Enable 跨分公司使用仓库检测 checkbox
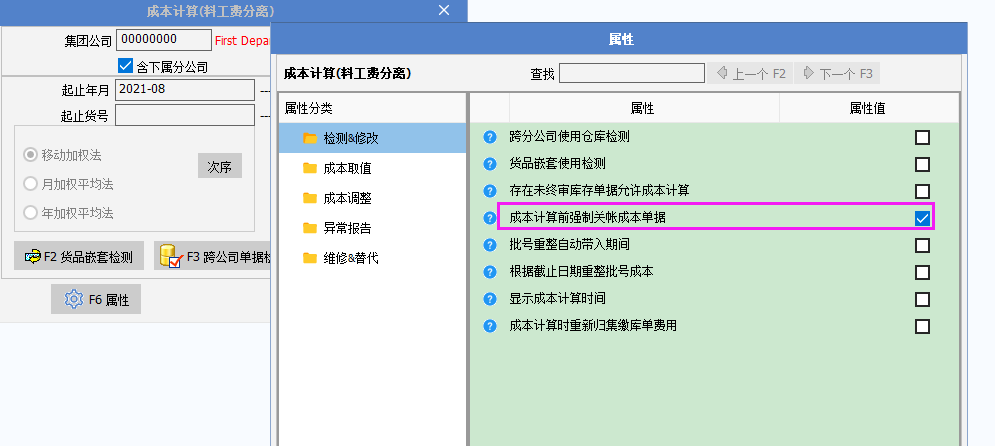Screen dimensions: 995x446 (922, 138)
